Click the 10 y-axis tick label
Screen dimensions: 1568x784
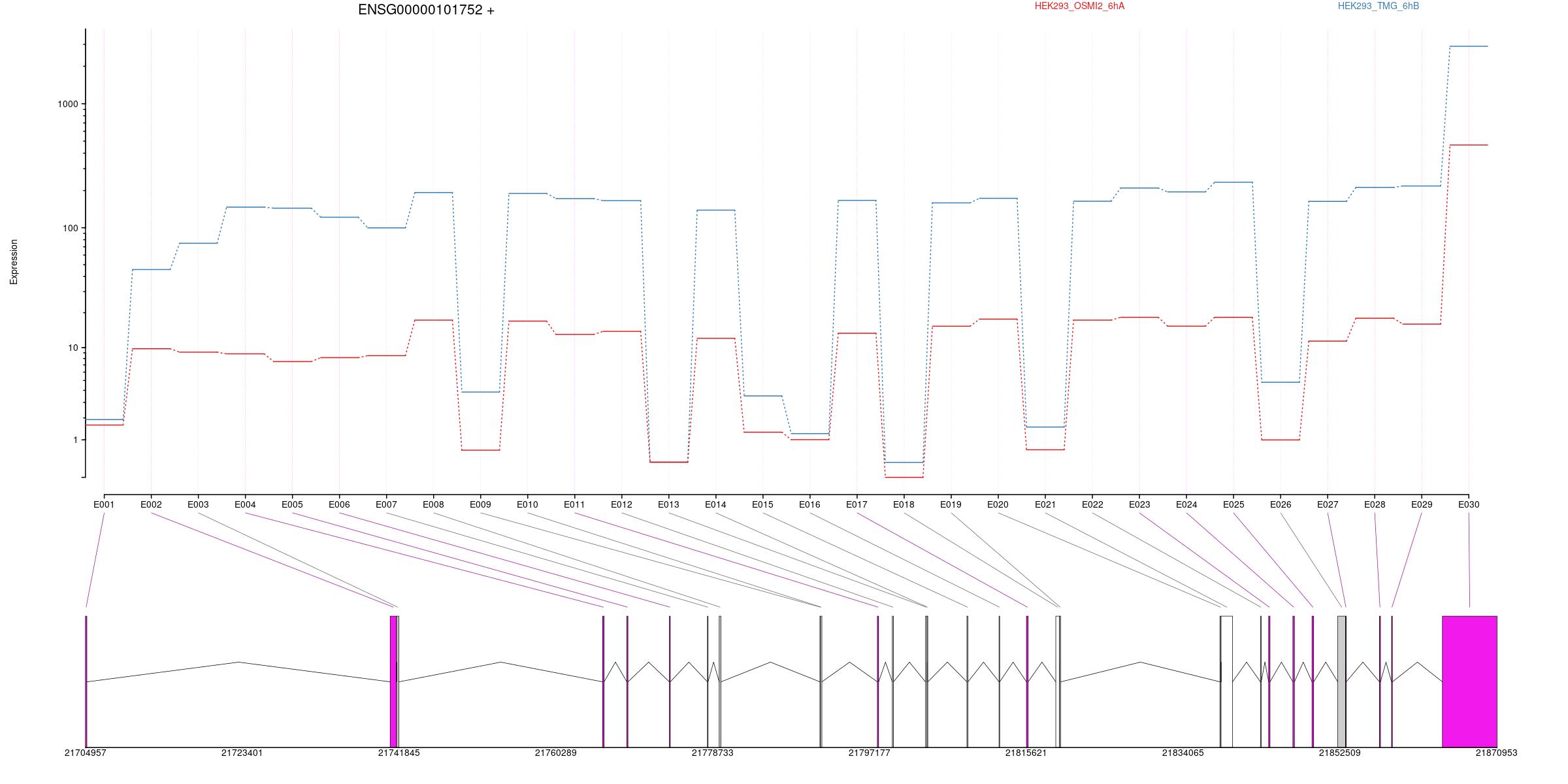pyautogui.click(x=73, y=348)
